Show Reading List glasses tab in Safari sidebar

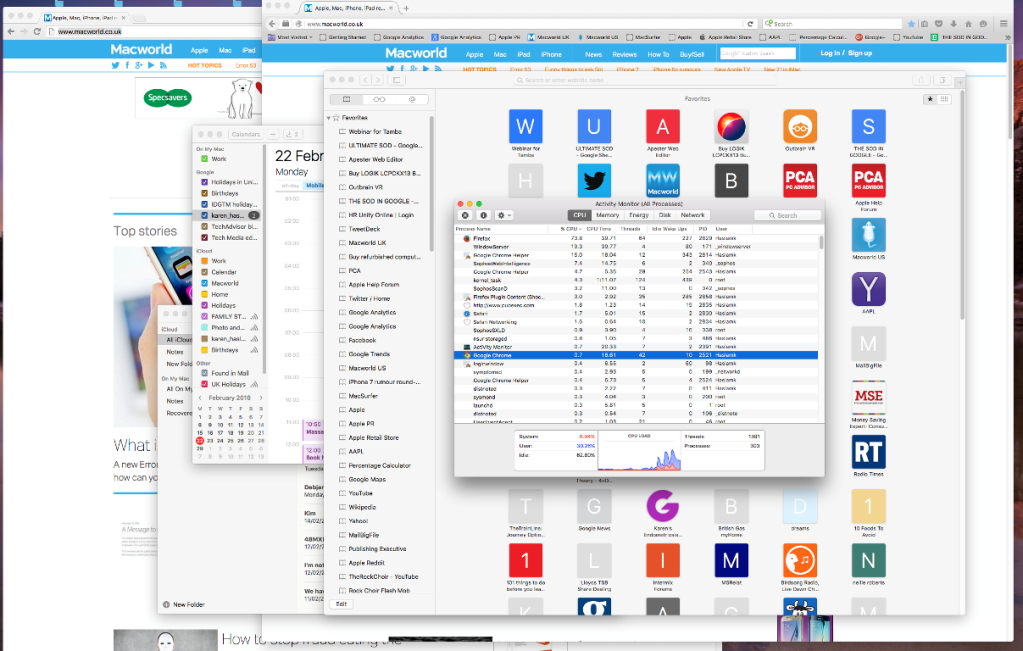tap(379, 99)
